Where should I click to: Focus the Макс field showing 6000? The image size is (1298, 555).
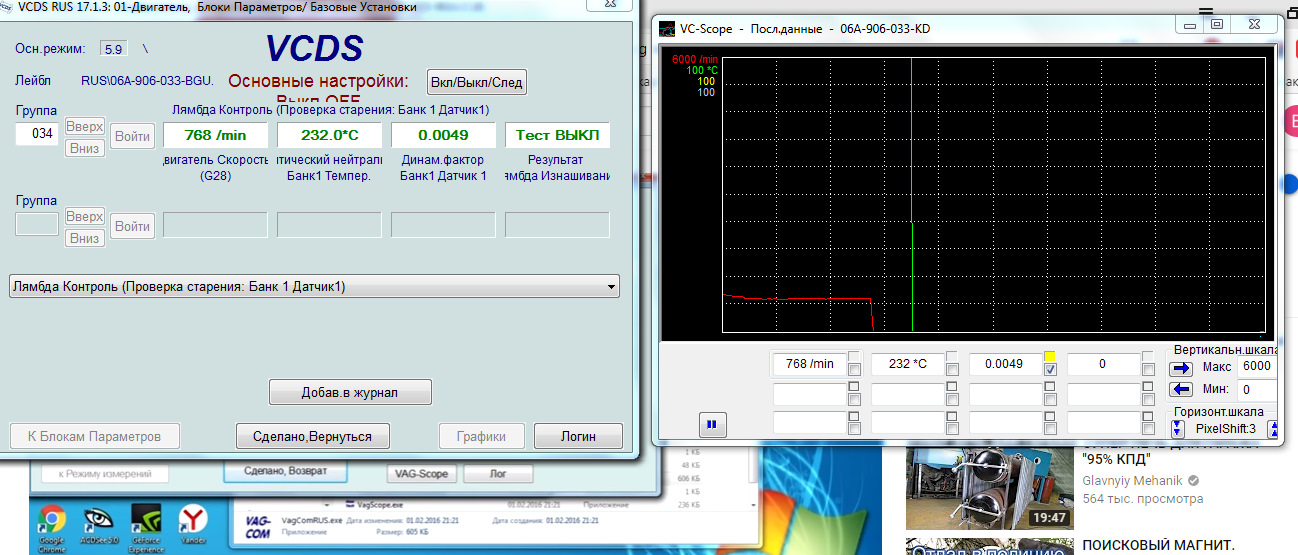pyautogui.click(x=1257, y=366)
